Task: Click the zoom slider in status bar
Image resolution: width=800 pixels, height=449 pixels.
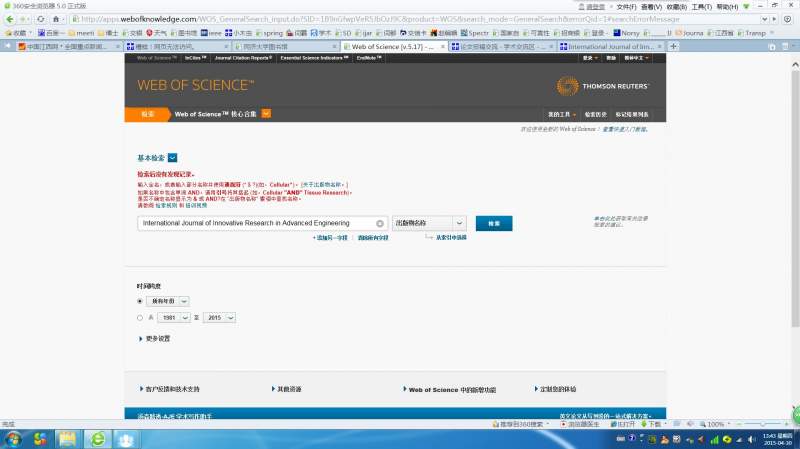Action: tap(762, 424)
